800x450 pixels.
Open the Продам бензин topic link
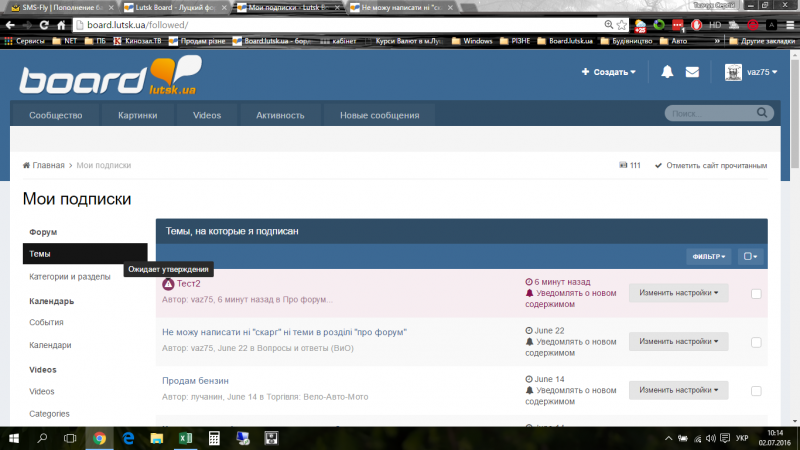pos(196,380)
